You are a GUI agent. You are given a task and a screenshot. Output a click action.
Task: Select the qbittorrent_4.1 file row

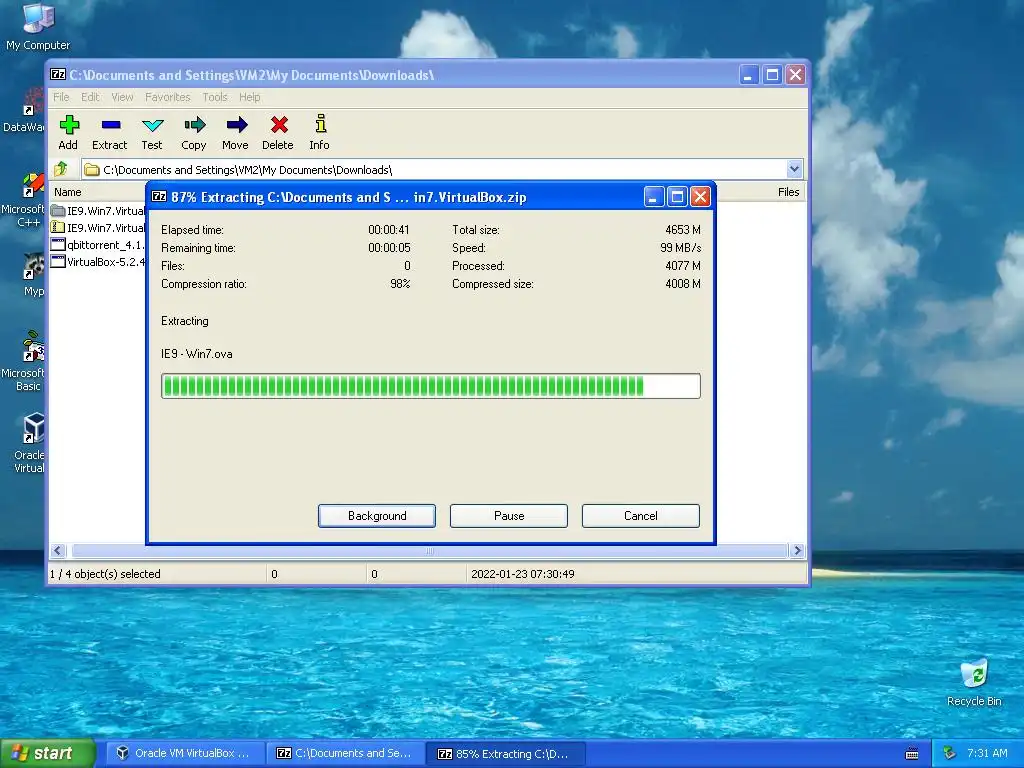(x=98, y=245)
